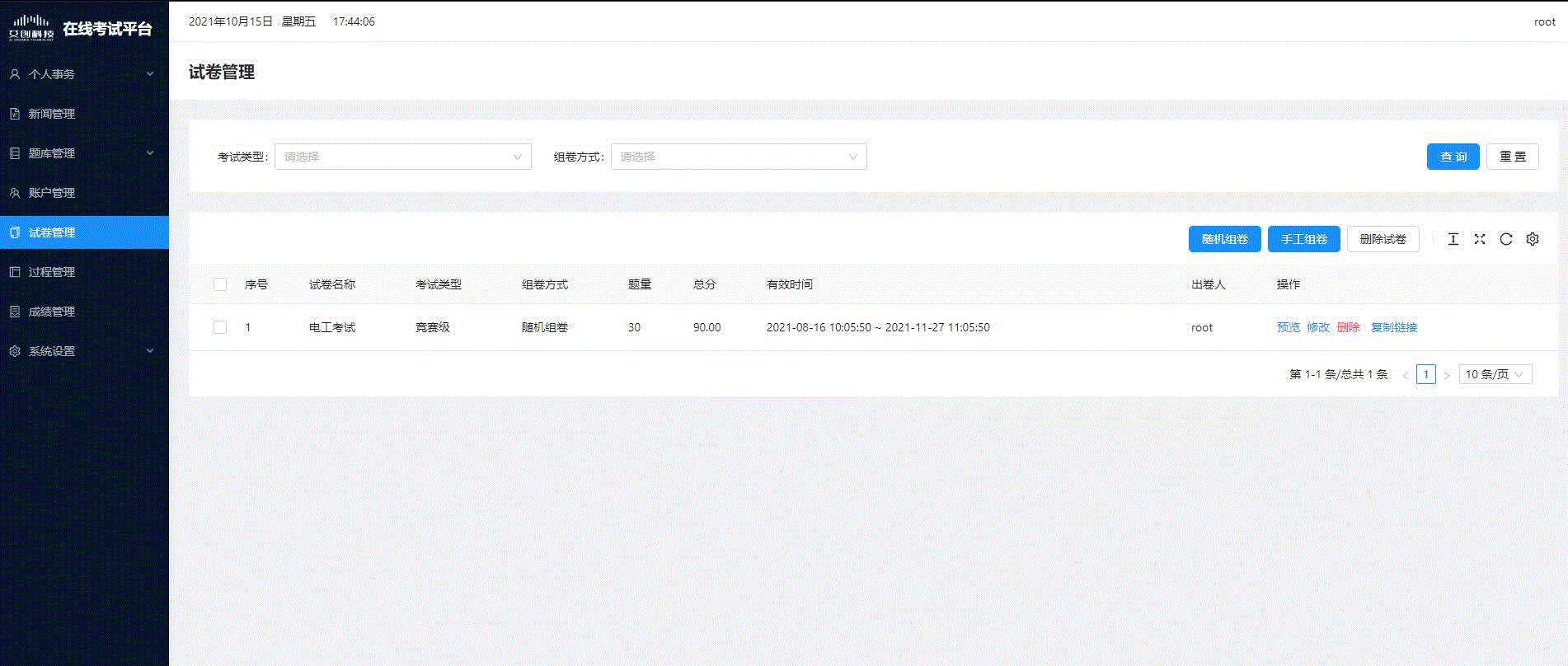Open the 10 条/页 page size selector
Viewport: 1568px width, 666px height.
(x=1495, y=374)
